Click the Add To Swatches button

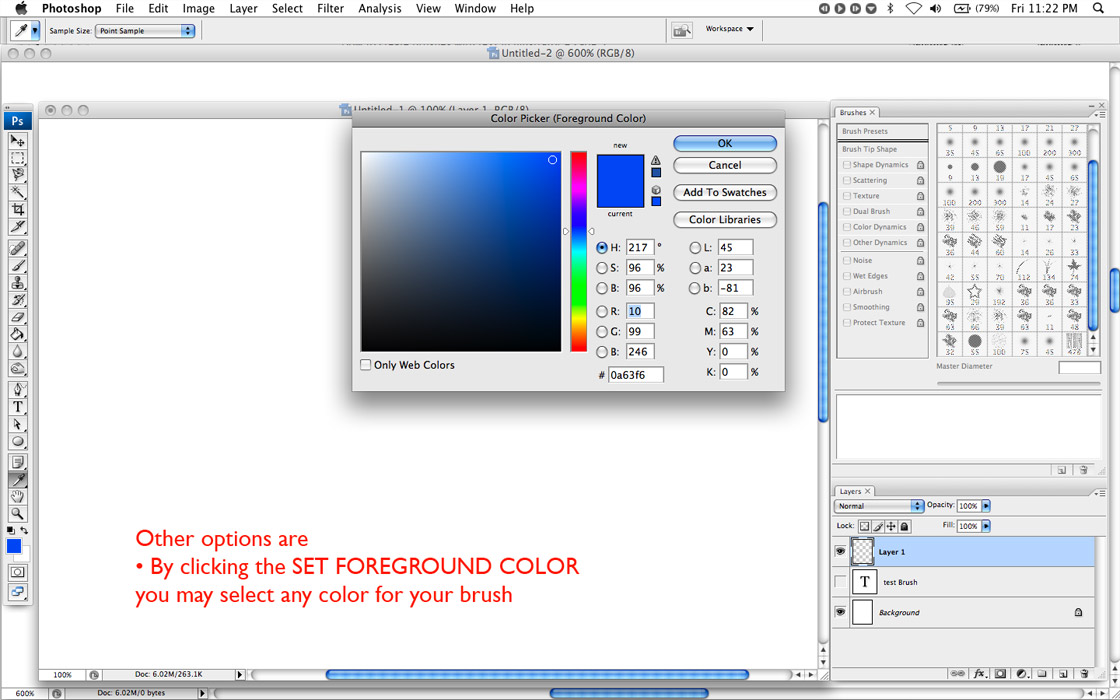pyautogui.click(x=725, y=192)
